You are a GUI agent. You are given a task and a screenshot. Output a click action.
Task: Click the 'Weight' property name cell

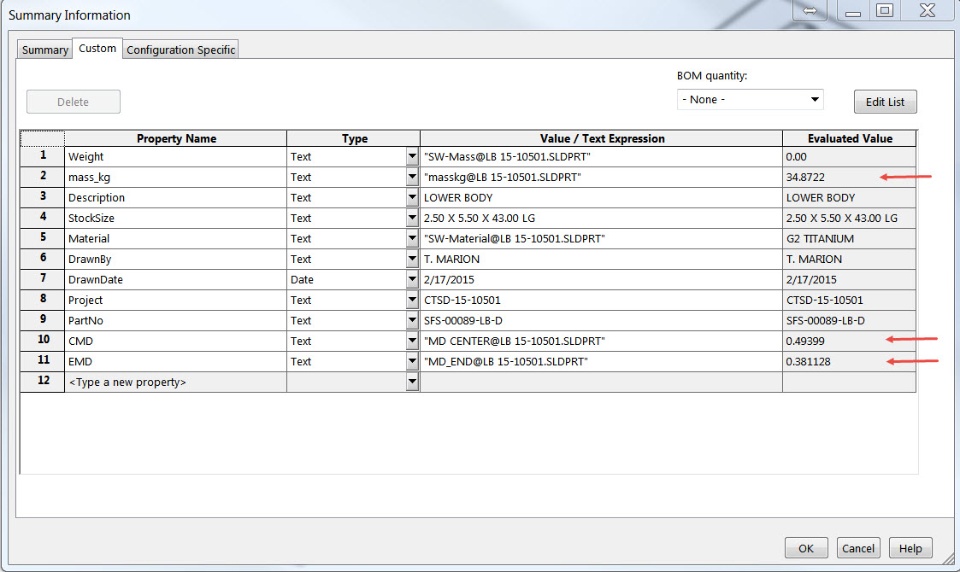coord(175,157)
